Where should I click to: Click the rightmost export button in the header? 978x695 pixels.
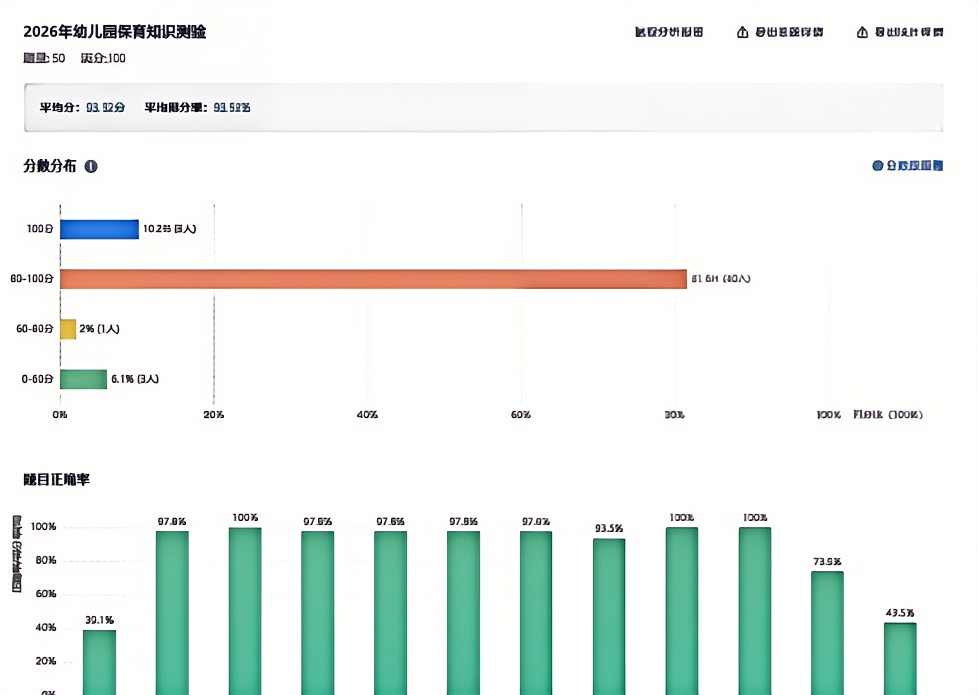(899, 32)
